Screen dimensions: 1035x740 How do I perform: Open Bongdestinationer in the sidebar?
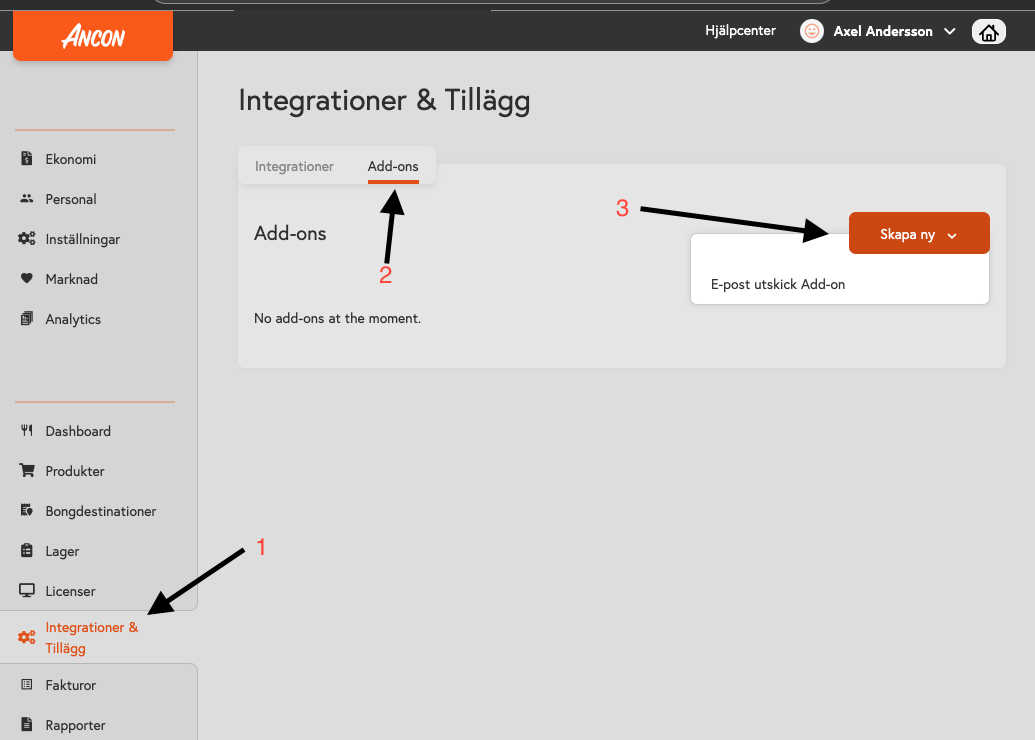pos(100,511)
